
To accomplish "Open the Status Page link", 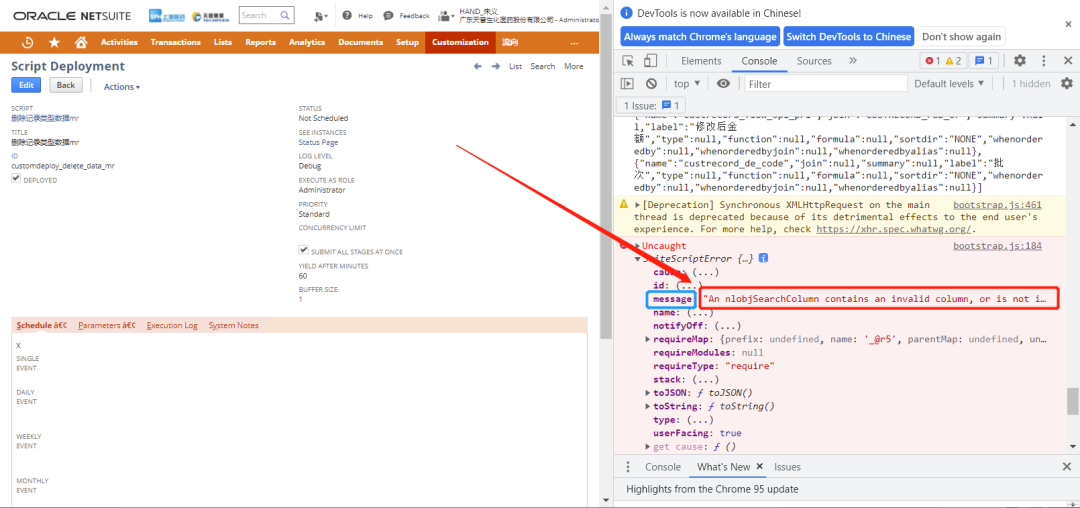I will [318, 142].
